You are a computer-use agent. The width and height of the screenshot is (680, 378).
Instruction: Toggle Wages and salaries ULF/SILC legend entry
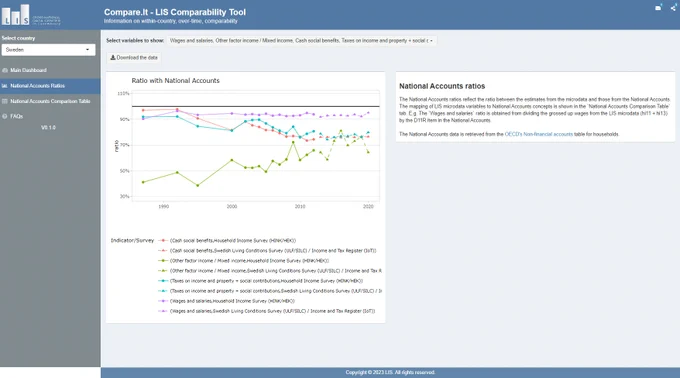[x=268, y=311]
